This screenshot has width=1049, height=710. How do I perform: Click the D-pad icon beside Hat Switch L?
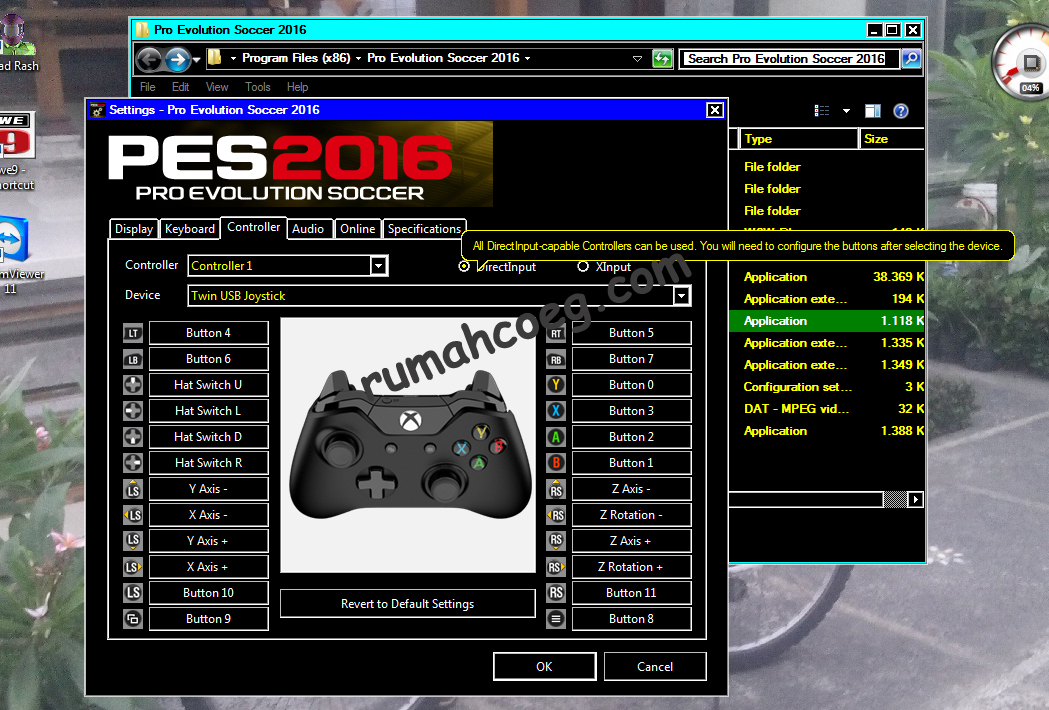coord(133,411)
